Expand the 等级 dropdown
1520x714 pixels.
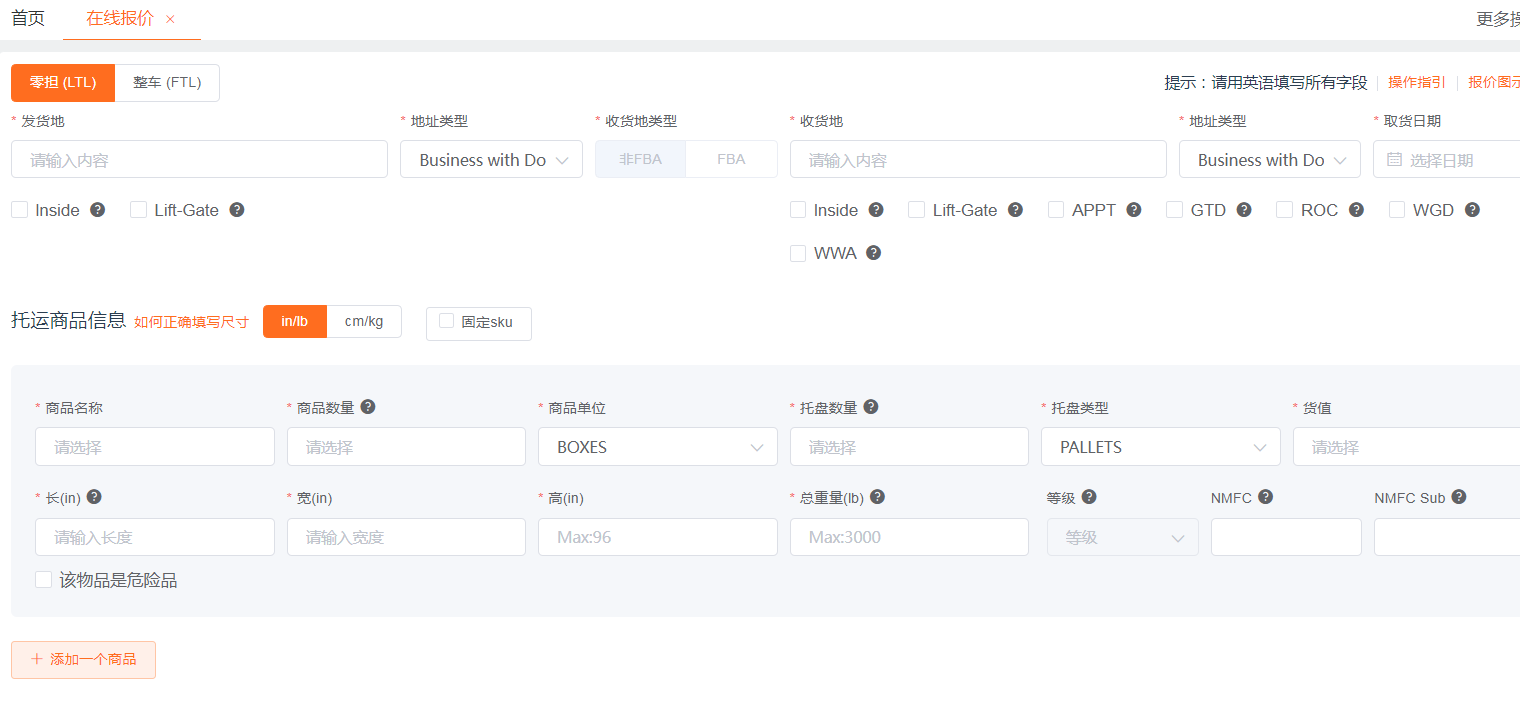[1122, 537]
